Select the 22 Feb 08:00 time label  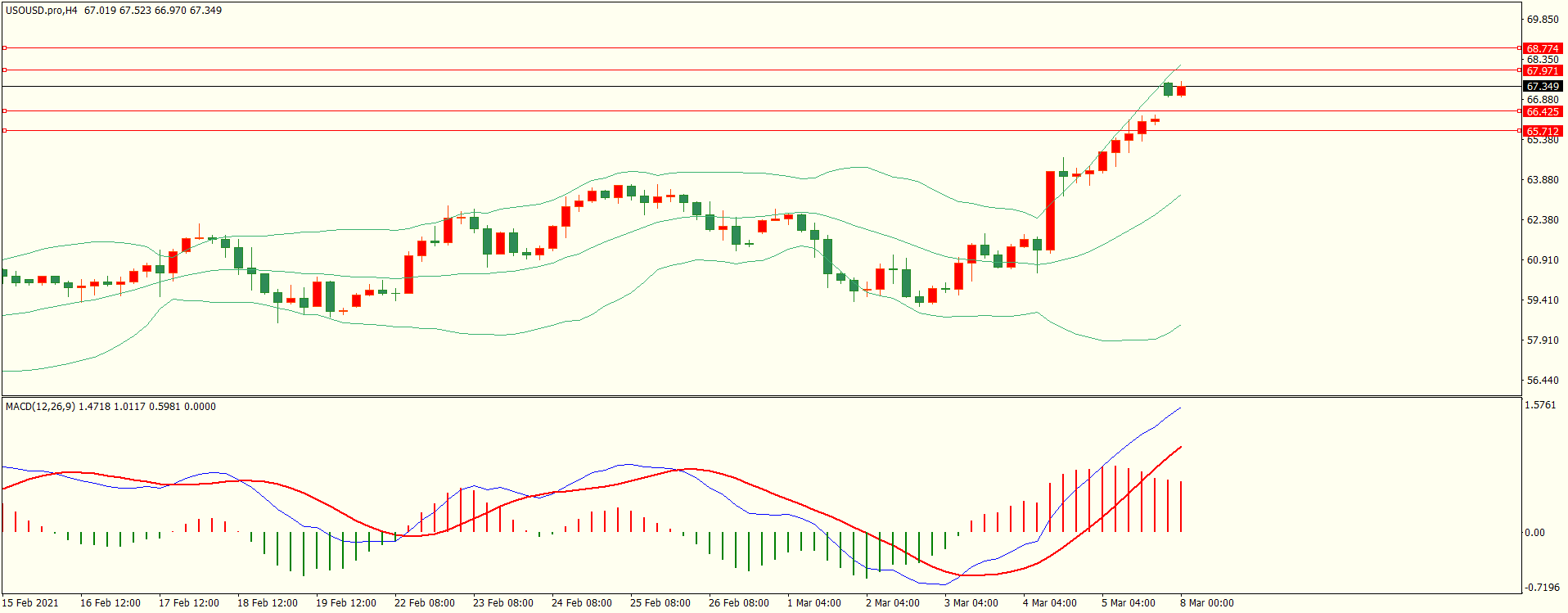424,603
